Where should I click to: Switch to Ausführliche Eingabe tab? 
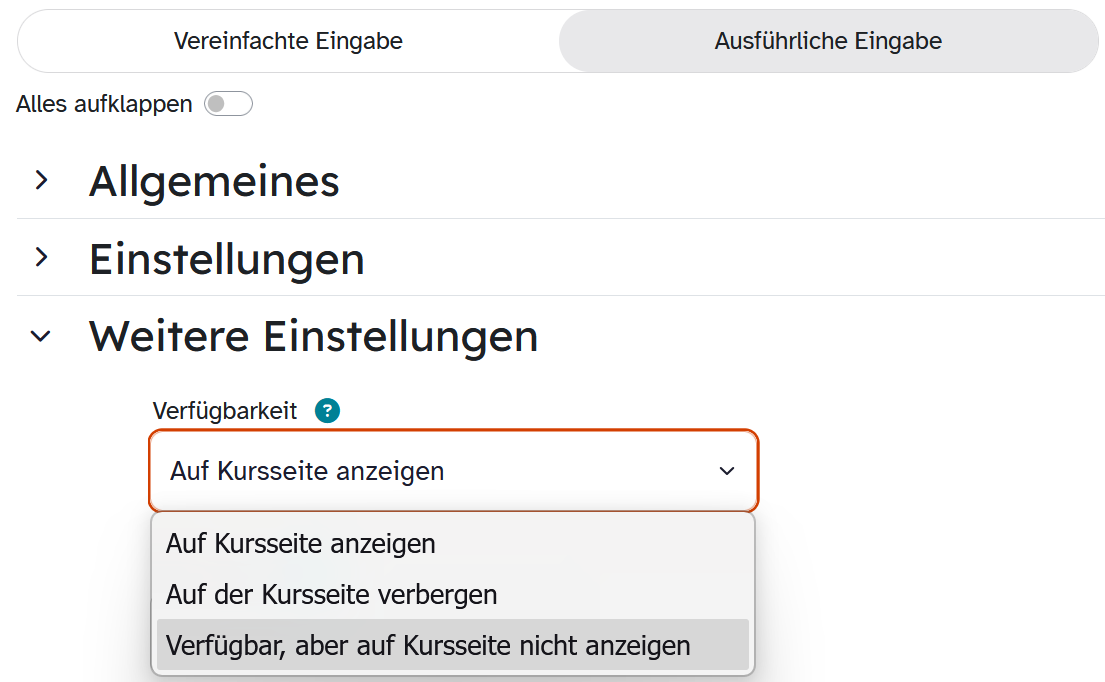(828, 41)
